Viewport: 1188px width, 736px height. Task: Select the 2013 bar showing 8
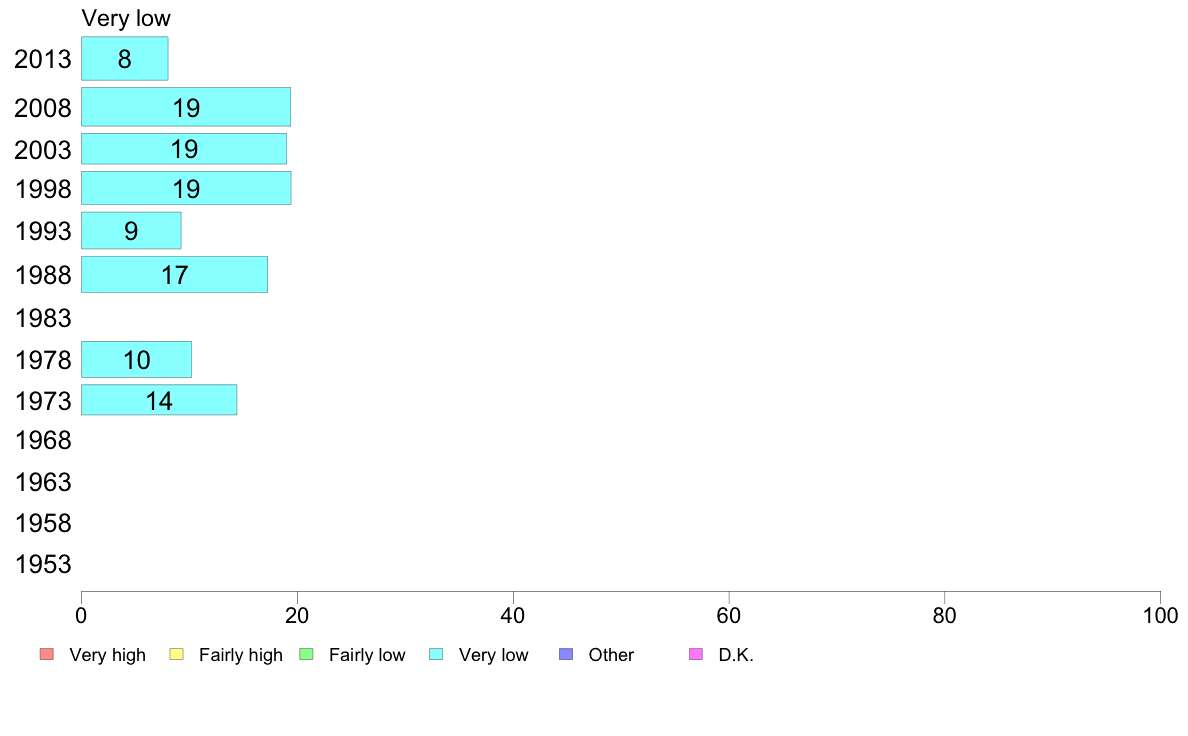click(x=125, y=58)
